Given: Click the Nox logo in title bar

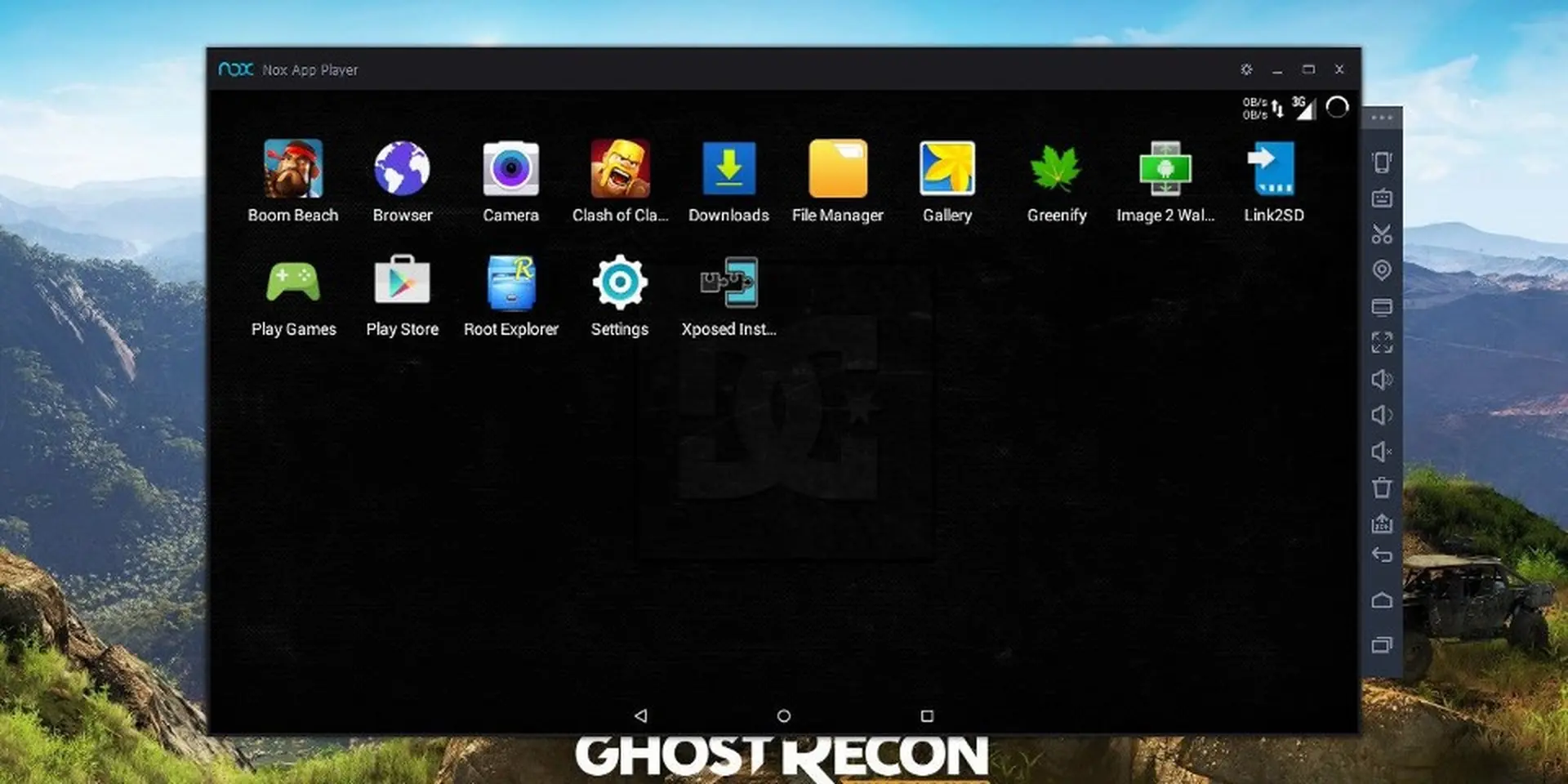Looking at the screenshot, I should 236,69.
